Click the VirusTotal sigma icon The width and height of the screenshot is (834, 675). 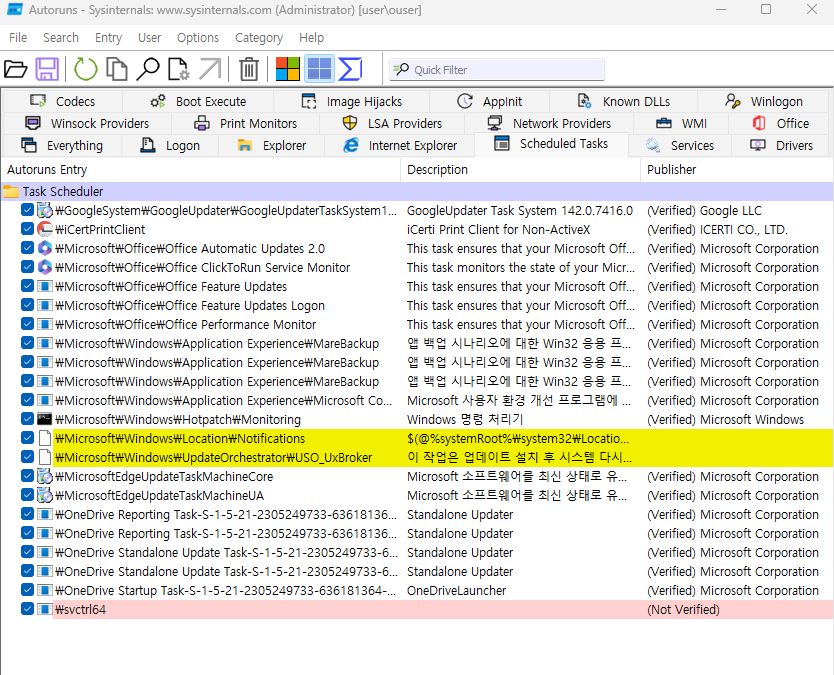coord(351,69)
